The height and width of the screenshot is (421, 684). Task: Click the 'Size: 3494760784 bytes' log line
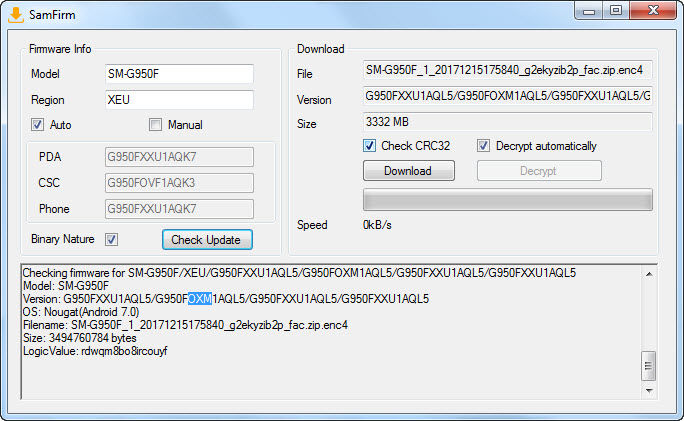pos(80,338)
